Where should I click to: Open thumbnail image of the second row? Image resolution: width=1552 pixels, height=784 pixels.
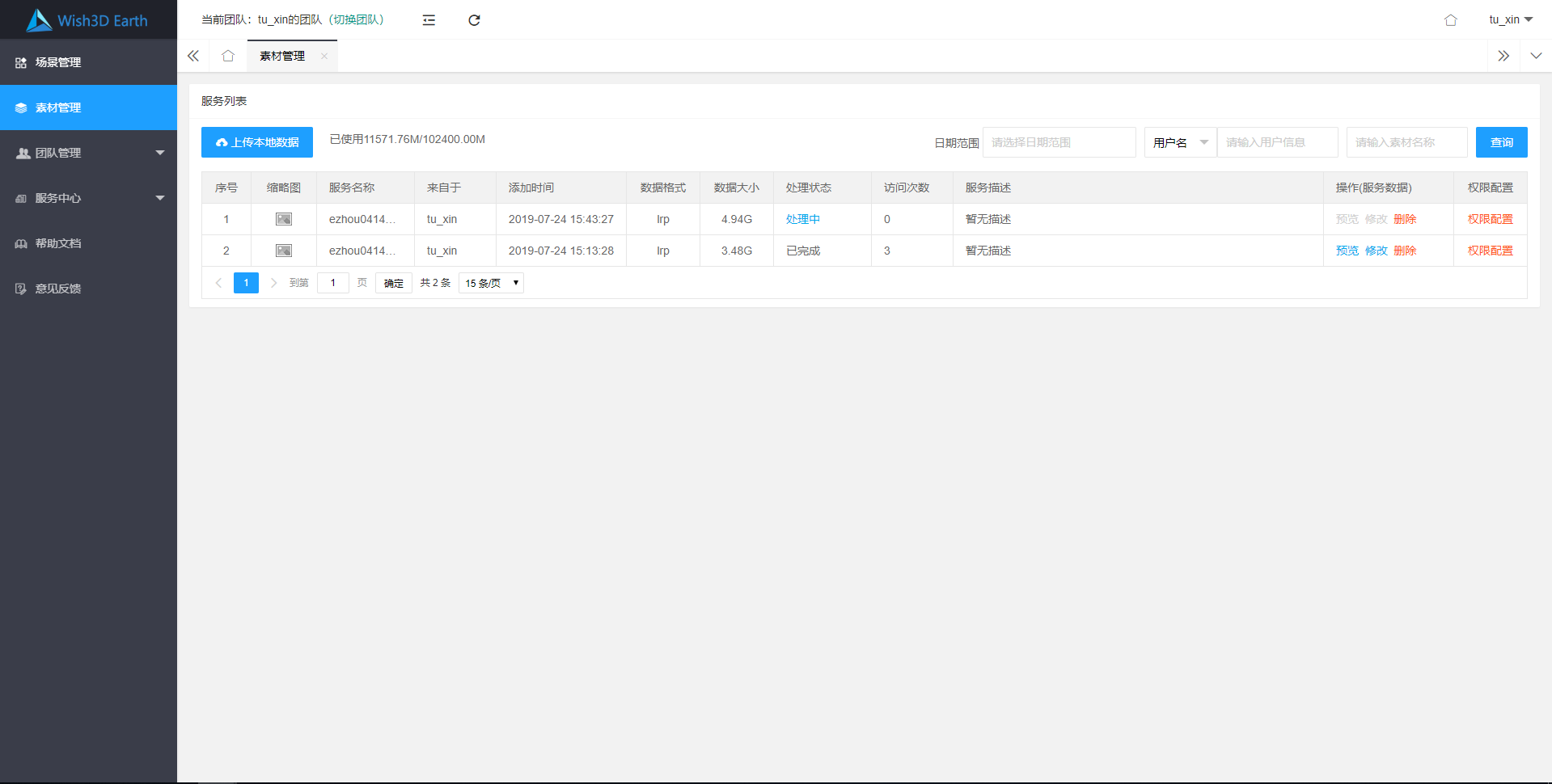coord(284,251)
